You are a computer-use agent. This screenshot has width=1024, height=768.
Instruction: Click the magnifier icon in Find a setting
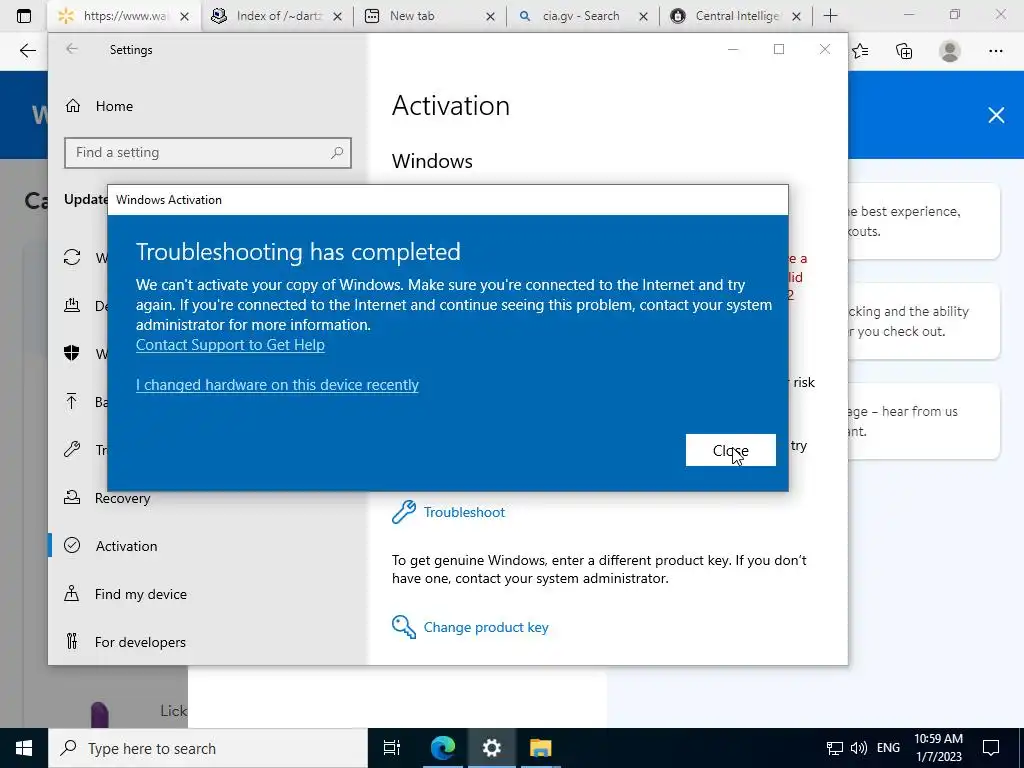(x=337, y=153)
